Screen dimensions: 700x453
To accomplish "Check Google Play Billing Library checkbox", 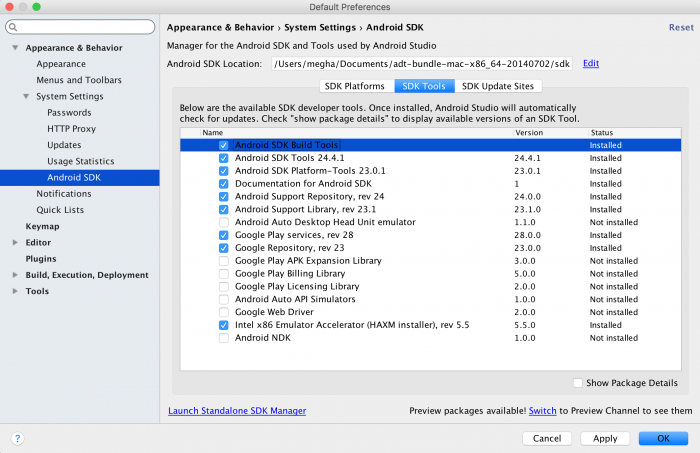I will (x=224, y=274).
